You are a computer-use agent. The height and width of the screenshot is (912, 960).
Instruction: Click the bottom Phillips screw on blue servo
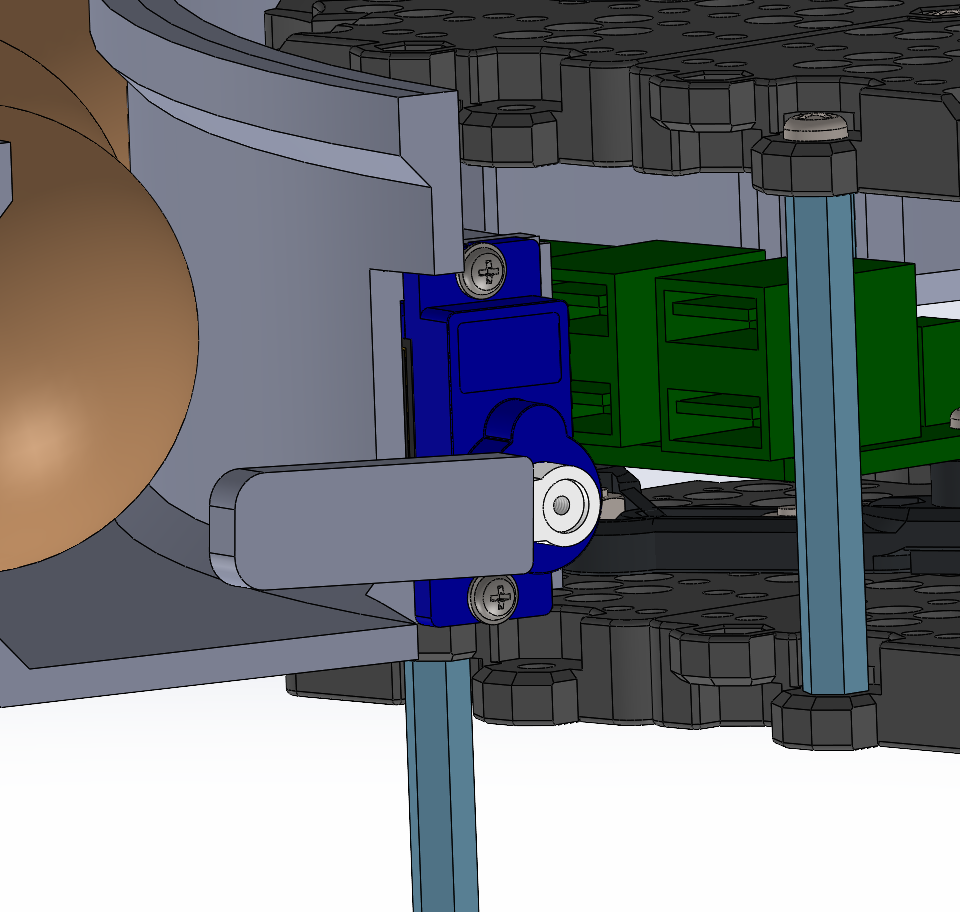pyautogui.click(x=496, y=598)
